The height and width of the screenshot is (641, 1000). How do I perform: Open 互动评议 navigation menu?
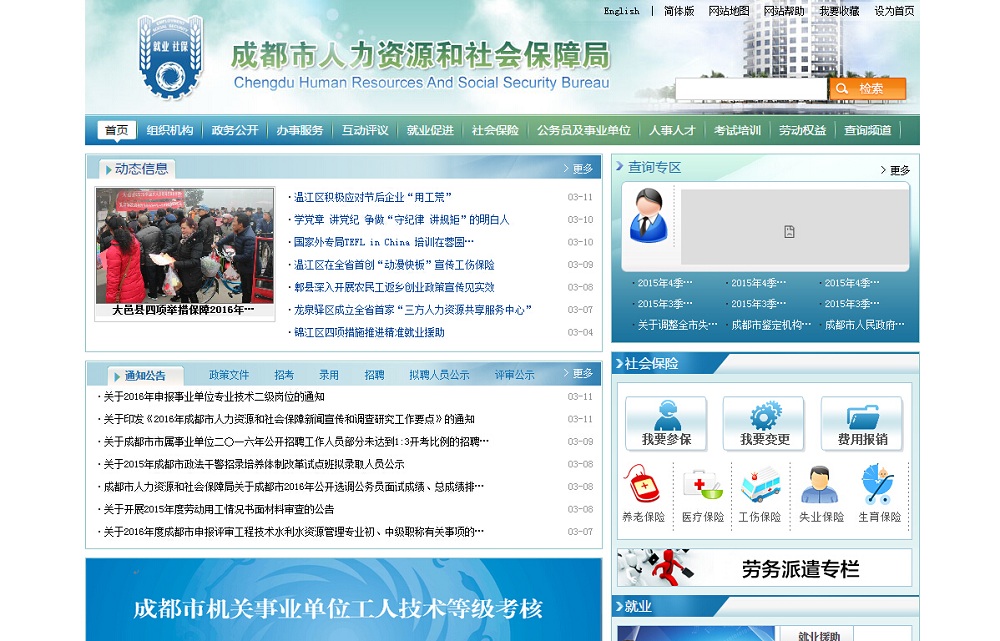365,130
